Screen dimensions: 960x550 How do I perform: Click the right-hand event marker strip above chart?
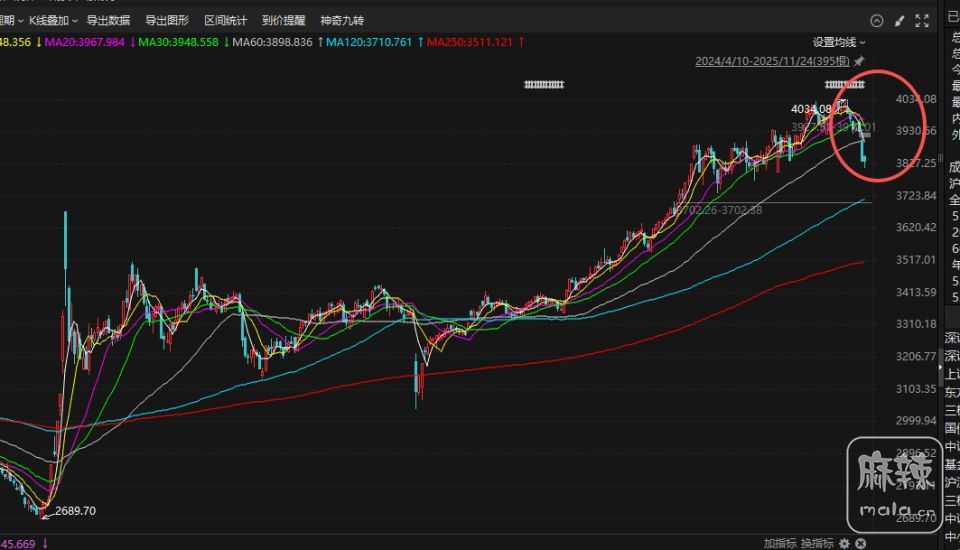click(x=845, y=85)
